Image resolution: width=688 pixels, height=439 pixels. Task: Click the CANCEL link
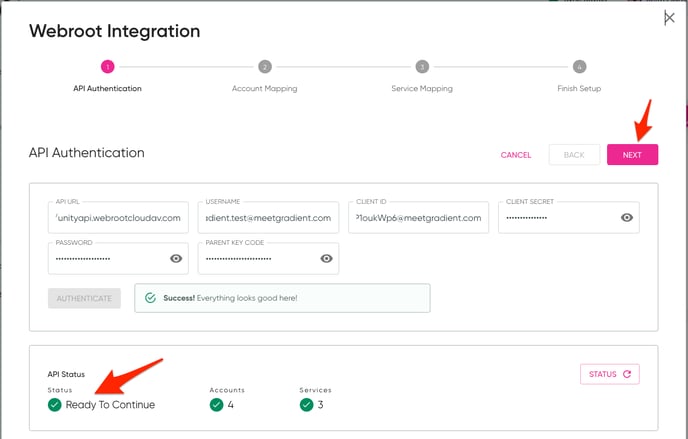click(516, 155)
